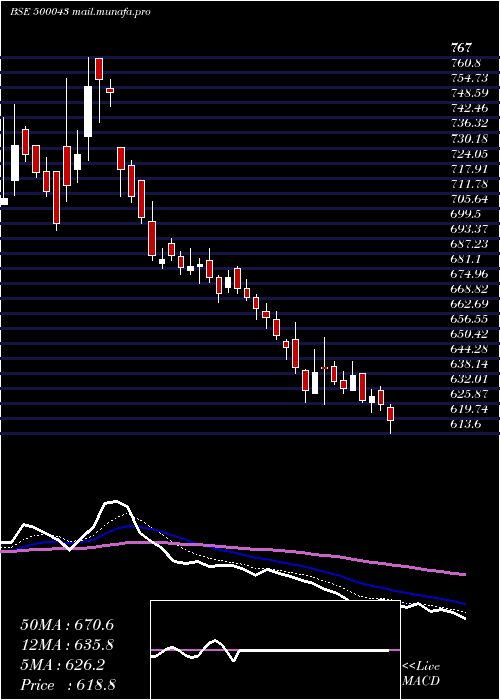Click the <<Live MACD label

coord(421,674)
